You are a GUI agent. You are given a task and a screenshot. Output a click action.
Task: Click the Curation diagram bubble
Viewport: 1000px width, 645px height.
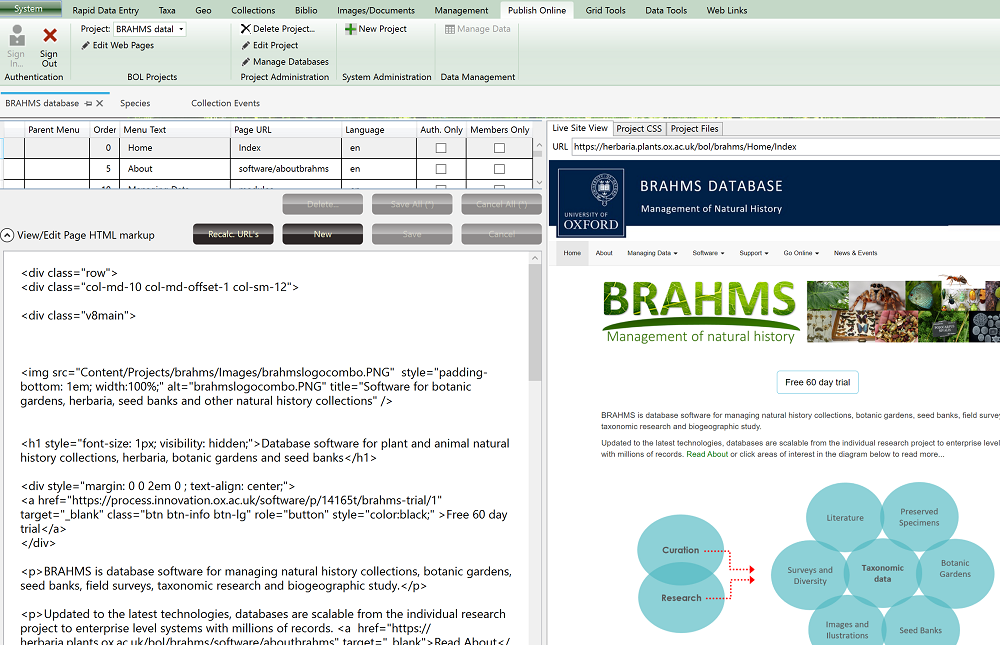pyautogui.click(x=680, y=550)
